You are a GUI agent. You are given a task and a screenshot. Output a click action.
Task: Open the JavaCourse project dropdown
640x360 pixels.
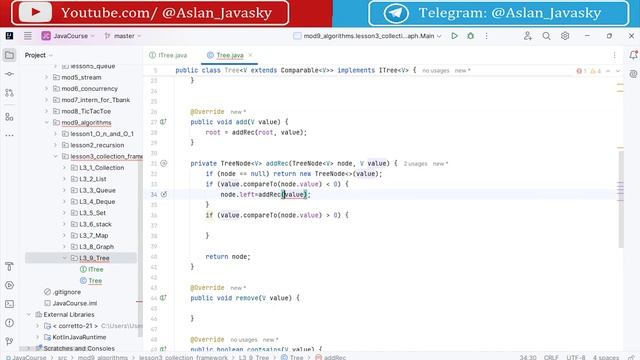[x=68, y=36]
